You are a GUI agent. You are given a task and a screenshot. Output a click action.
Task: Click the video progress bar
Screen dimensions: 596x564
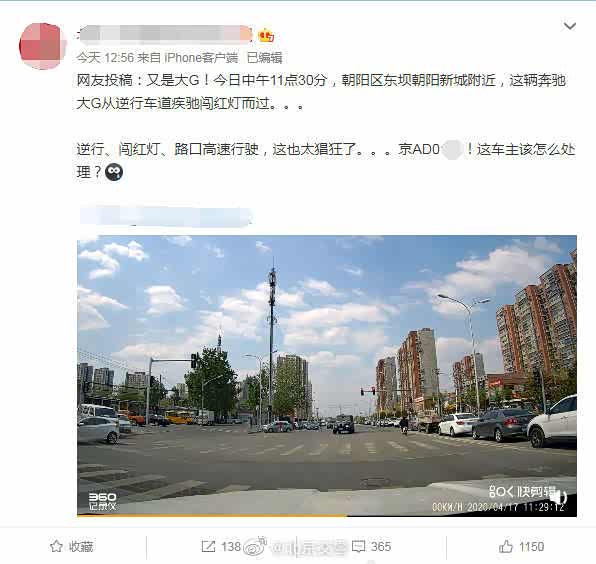point(327,515)
